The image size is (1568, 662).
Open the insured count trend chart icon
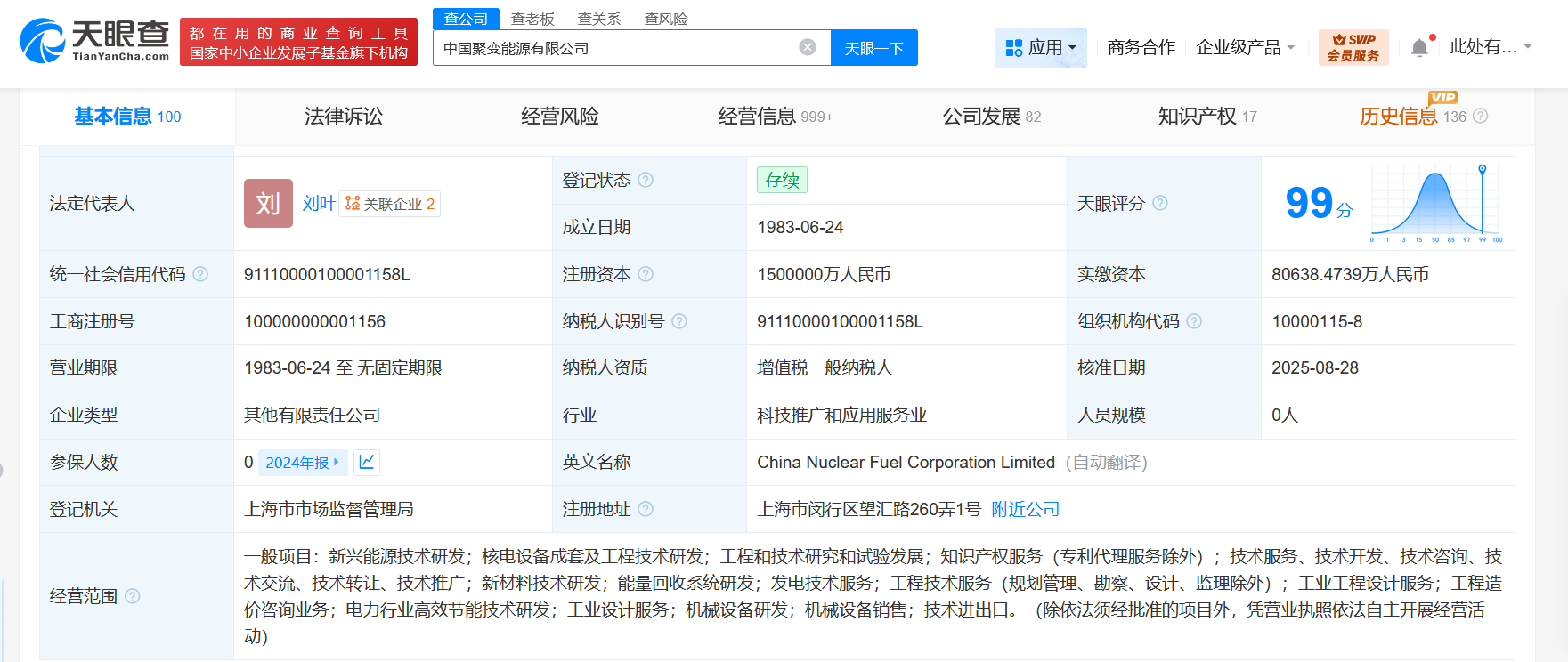[x=367, y=462]
